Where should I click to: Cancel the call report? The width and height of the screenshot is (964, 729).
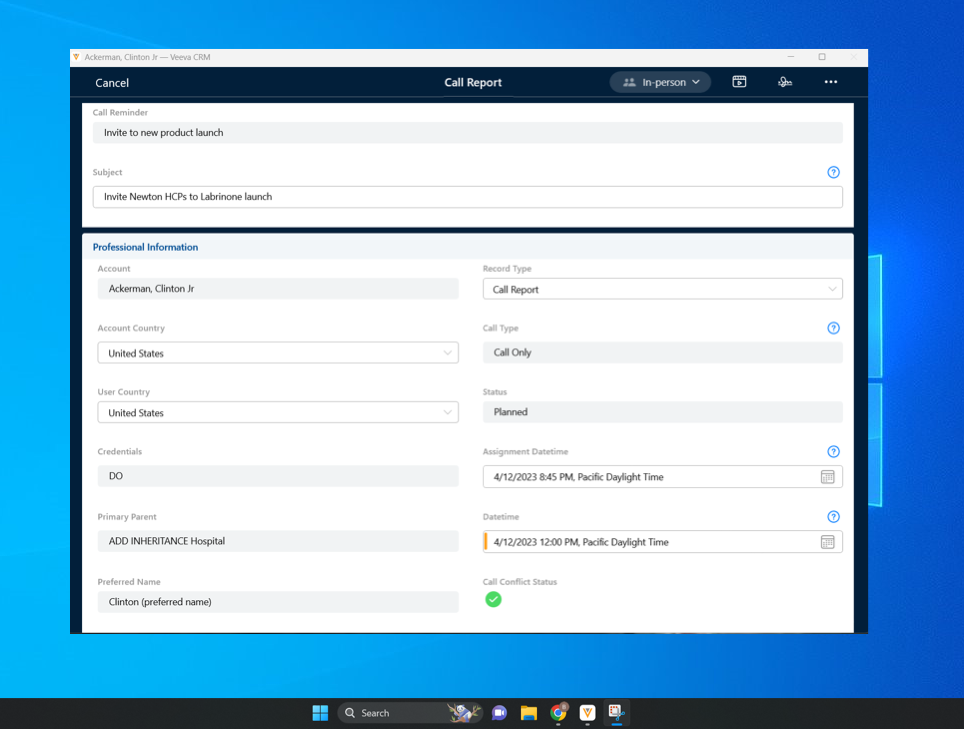[x=112, y=83]
